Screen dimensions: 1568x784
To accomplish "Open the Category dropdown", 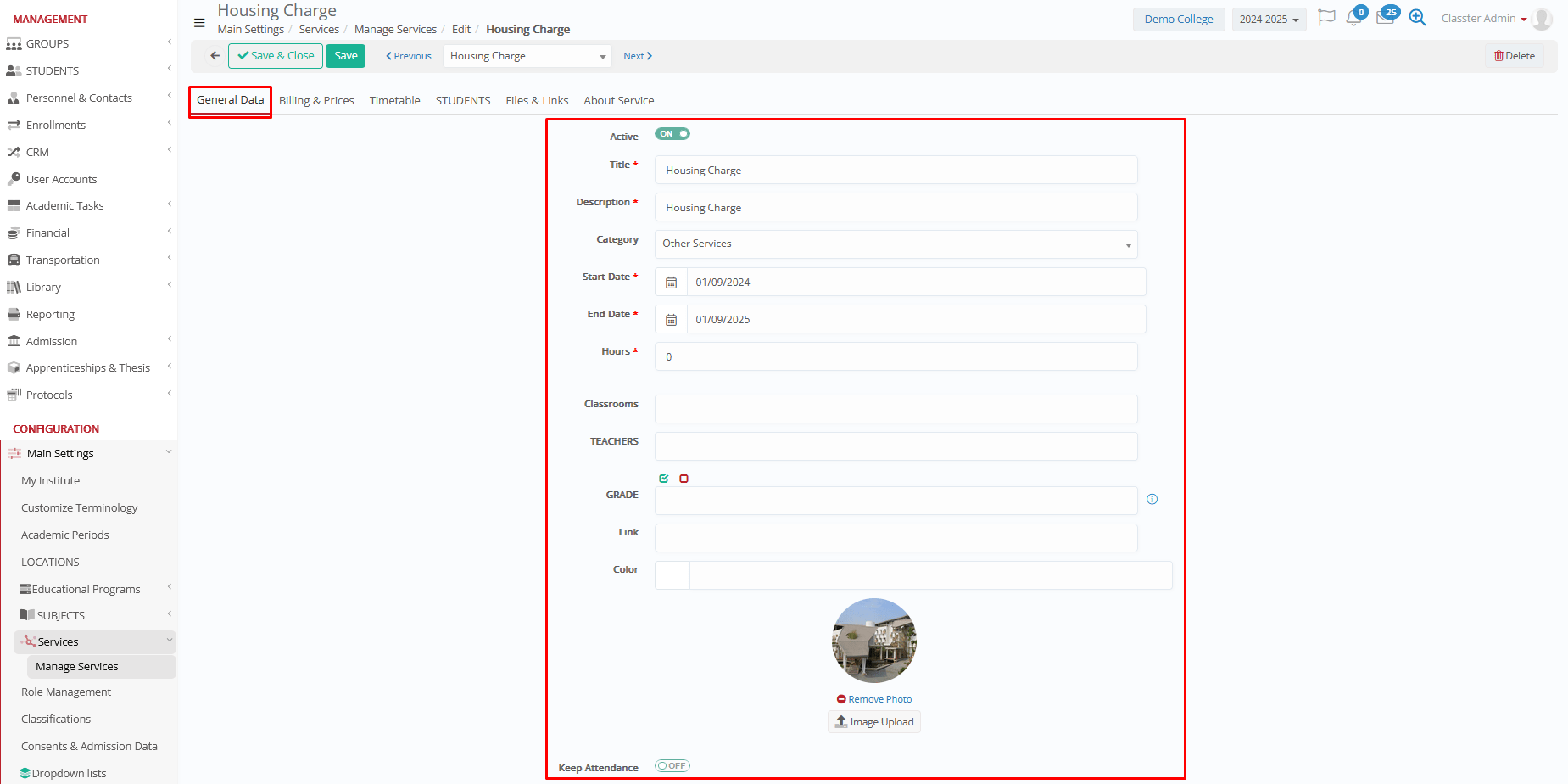I will click(x=896, y=244).
